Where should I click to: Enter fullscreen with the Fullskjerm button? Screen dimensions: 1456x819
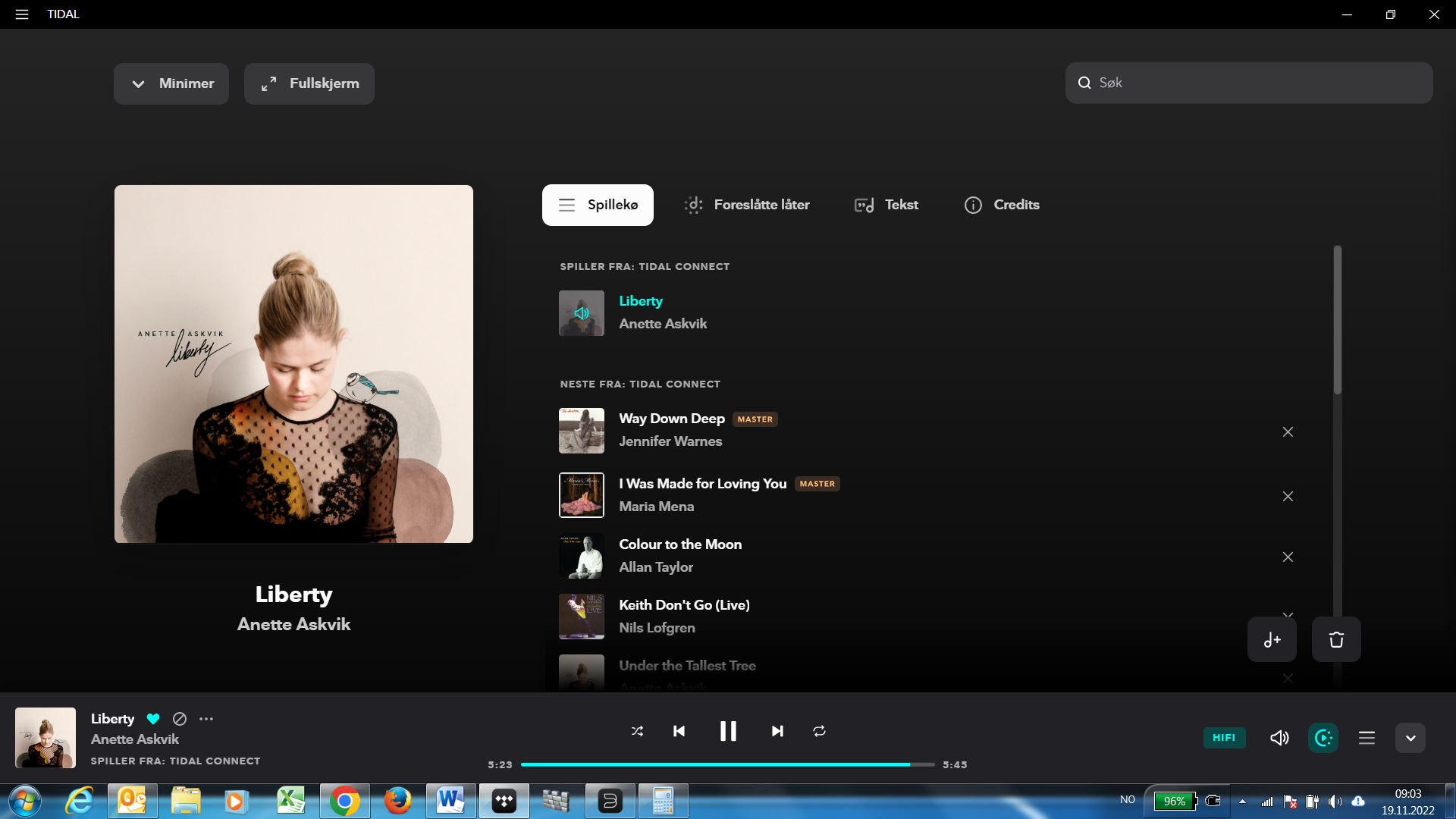click(309, 83)
